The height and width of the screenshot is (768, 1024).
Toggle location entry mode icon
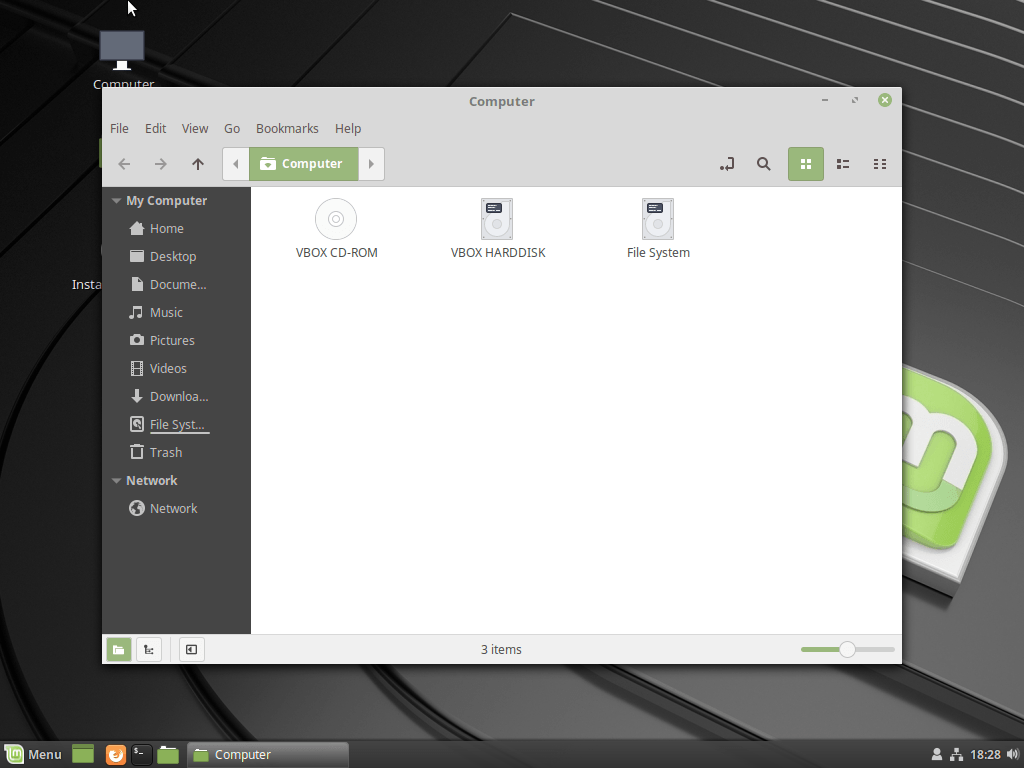727,164
